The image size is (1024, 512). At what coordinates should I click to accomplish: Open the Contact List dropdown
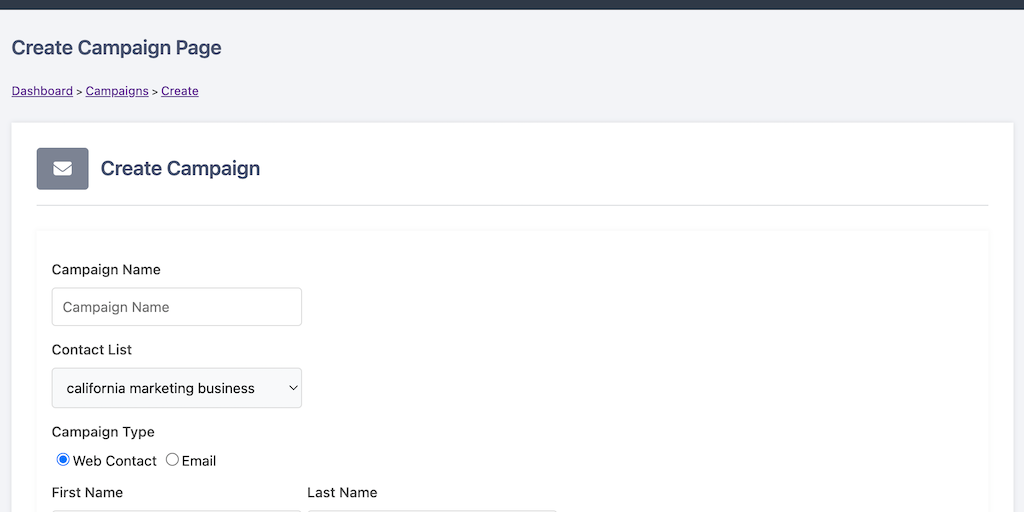(176, 388)
